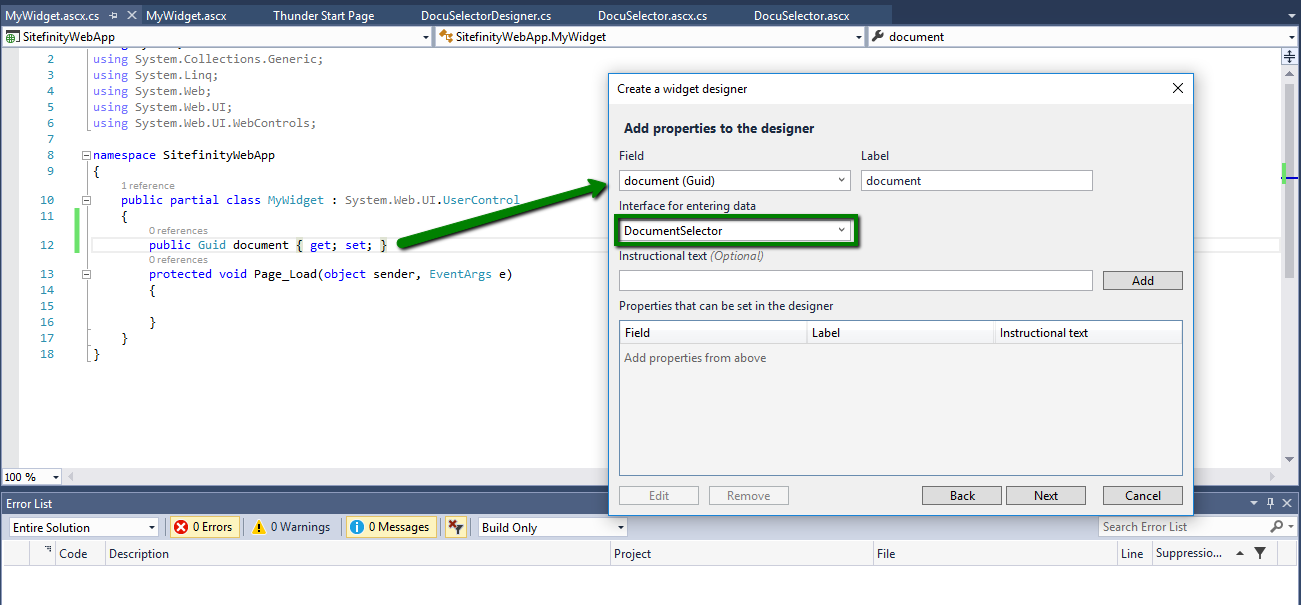Close the MyWidget.ascx.cs tab

pos(131,16)
